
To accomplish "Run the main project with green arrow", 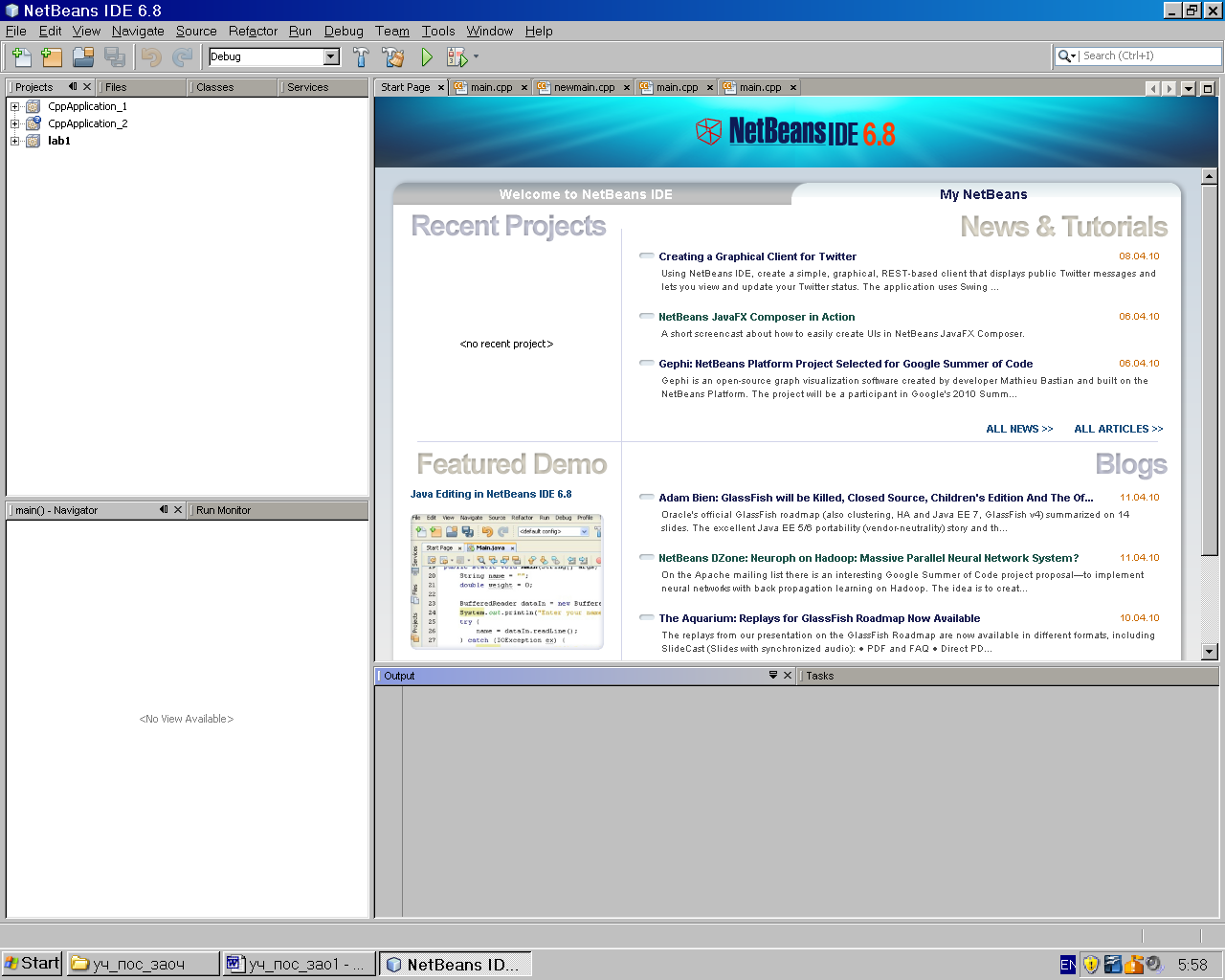I will pos(427,56).
